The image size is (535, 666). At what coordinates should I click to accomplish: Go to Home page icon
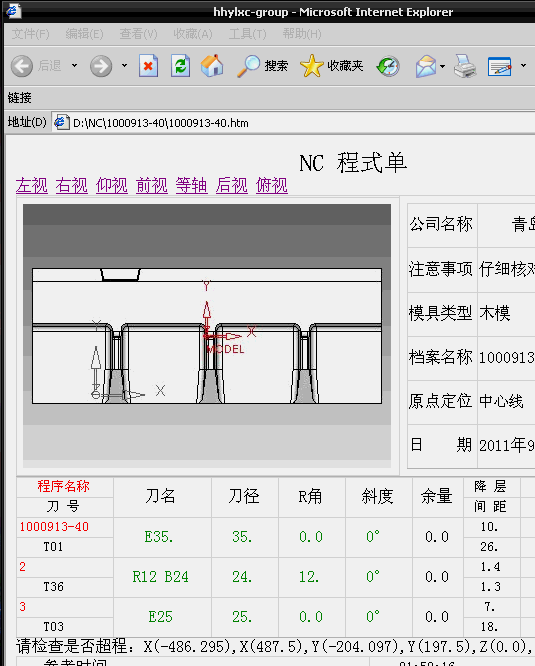pyautogui.click(x=212, y=66)
